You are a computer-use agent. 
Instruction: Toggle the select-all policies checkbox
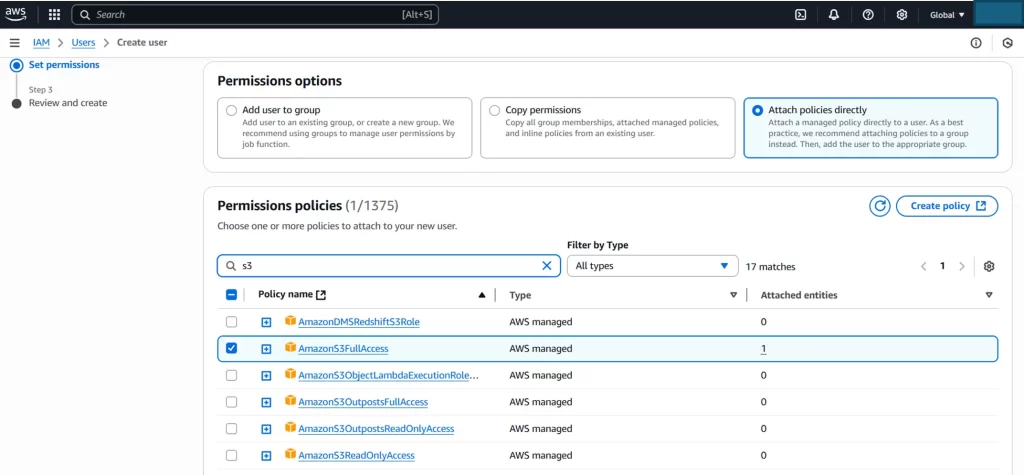pyautogui.click(x=231, y=295)
